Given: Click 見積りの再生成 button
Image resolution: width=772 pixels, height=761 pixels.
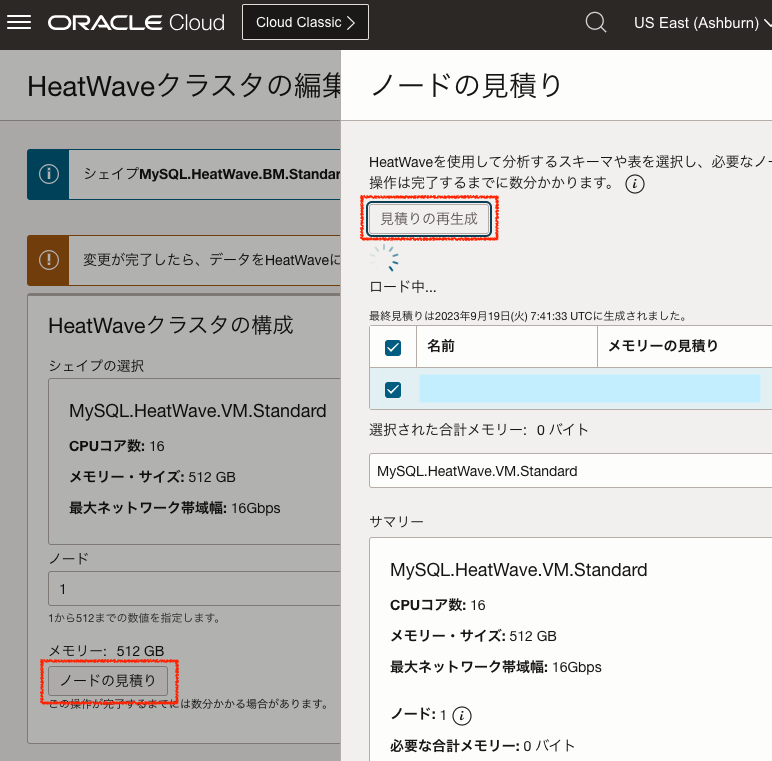Looking at the screenshot, I should pos(429,219).
